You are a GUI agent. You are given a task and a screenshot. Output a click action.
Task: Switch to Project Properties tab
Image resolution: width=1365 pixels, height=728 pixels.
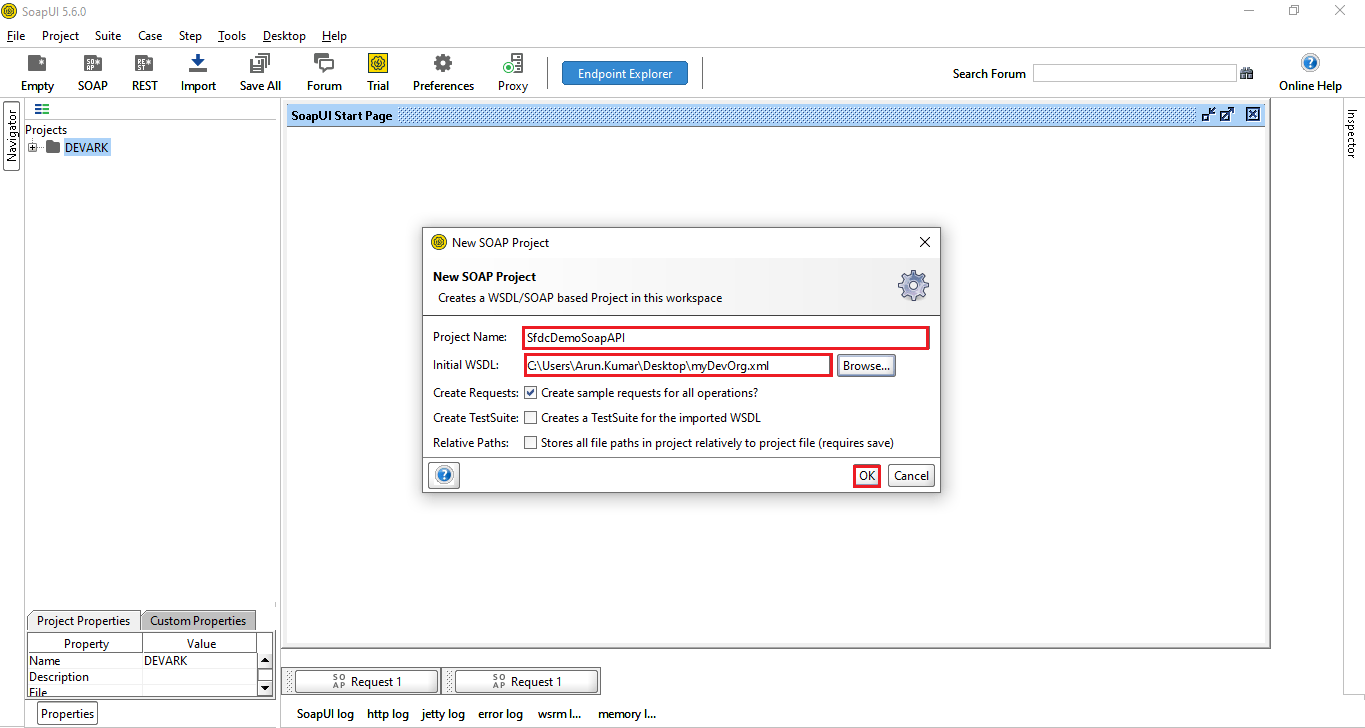tap(84, 621)
